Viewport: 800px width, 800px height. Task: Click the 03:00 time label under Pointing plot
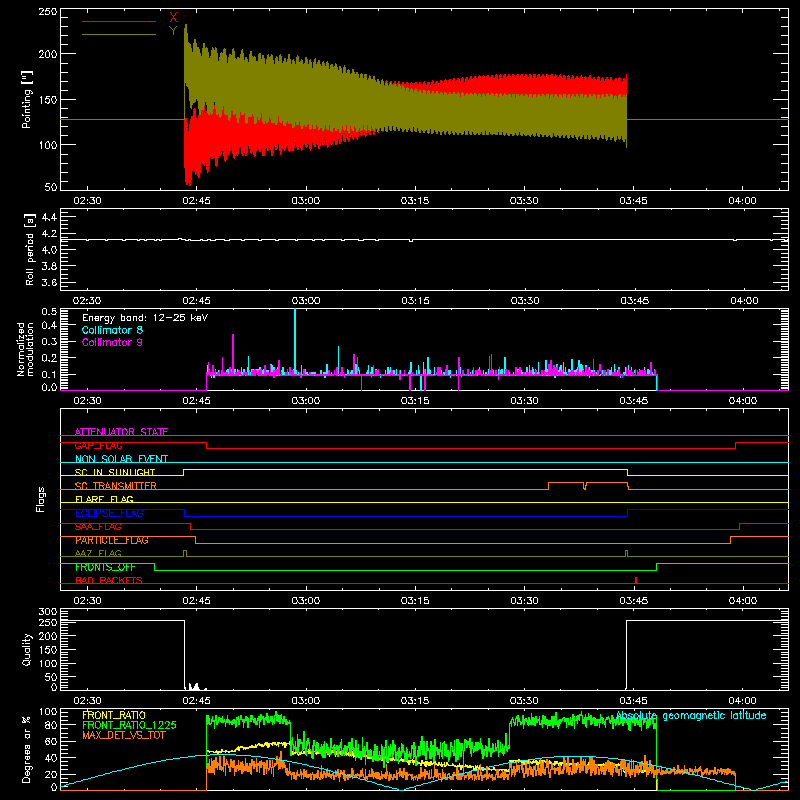306,201
